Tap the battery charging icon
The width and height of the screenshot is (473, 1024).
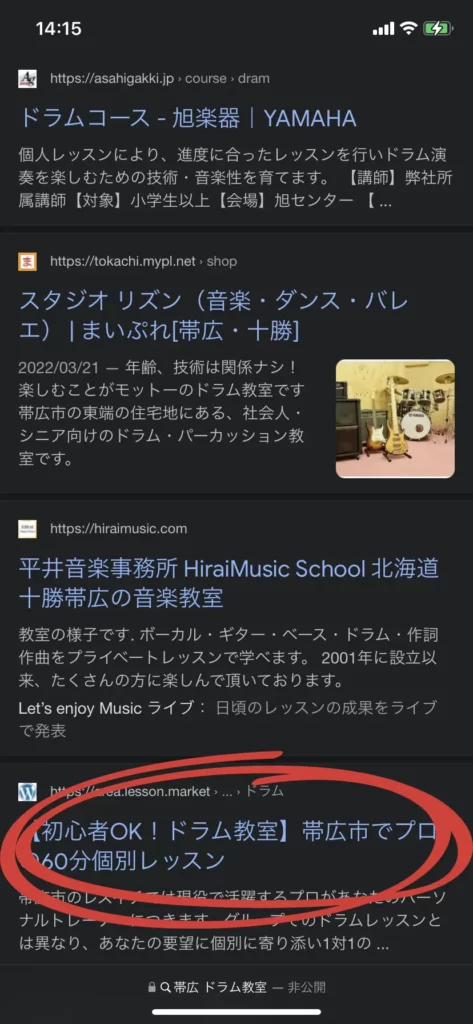[x=437, y=28]
